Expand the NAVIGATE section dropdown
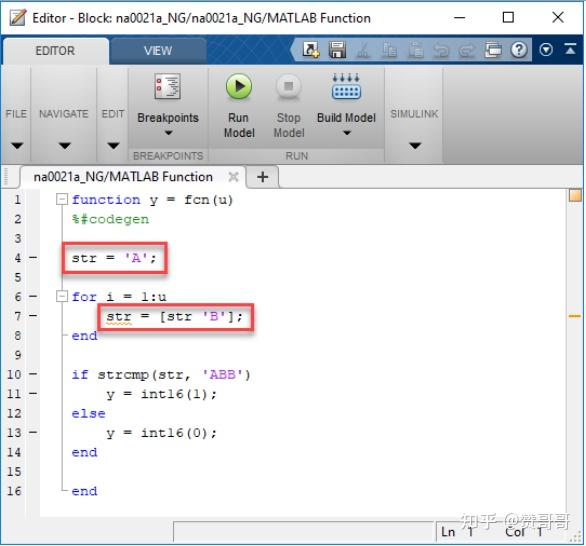Screen dimensions: 586x546 click(64, 145)
